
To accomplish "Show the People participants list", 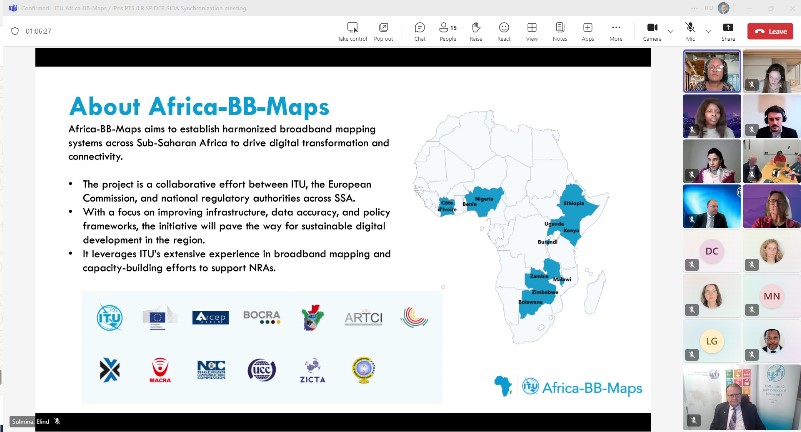I will [448, 31].
